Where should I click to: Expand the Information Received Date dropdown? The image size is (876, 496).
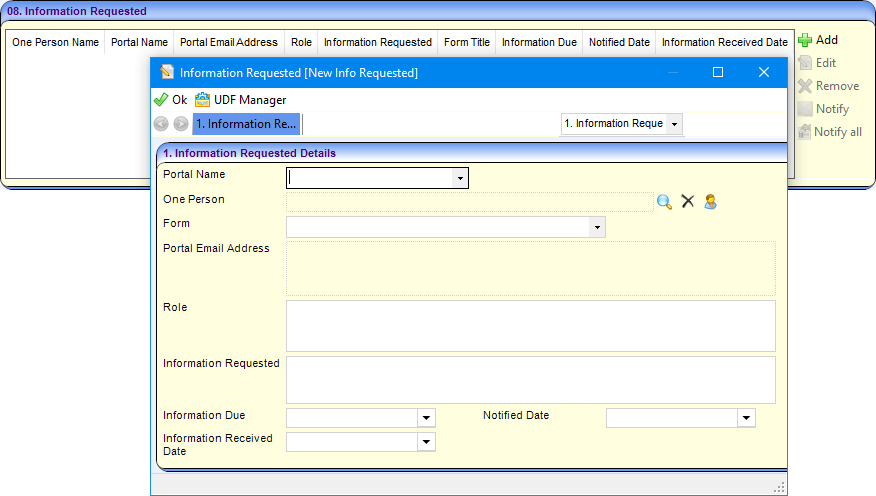pos(427,441)
